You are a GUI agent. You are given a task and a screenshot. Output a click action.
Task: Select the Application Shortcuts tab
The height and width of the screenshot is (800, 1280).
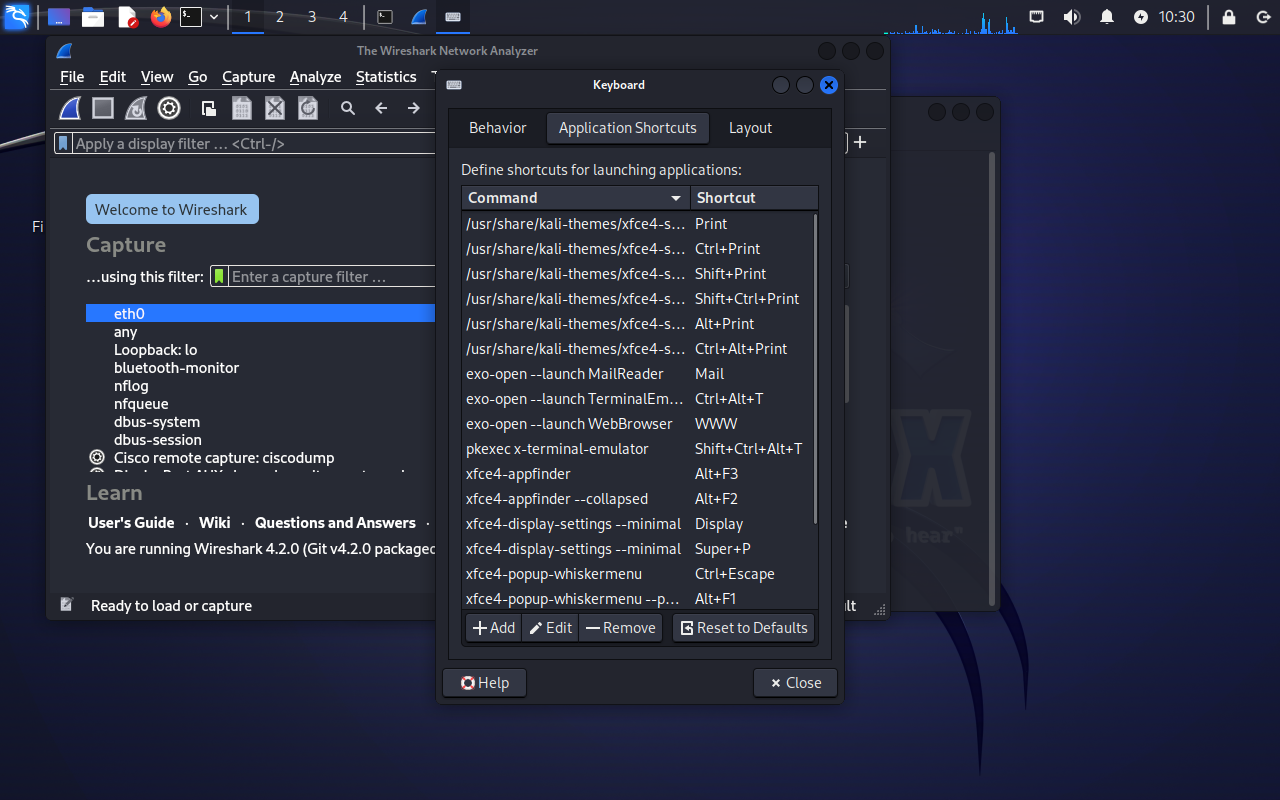click(x=627, y=128)
